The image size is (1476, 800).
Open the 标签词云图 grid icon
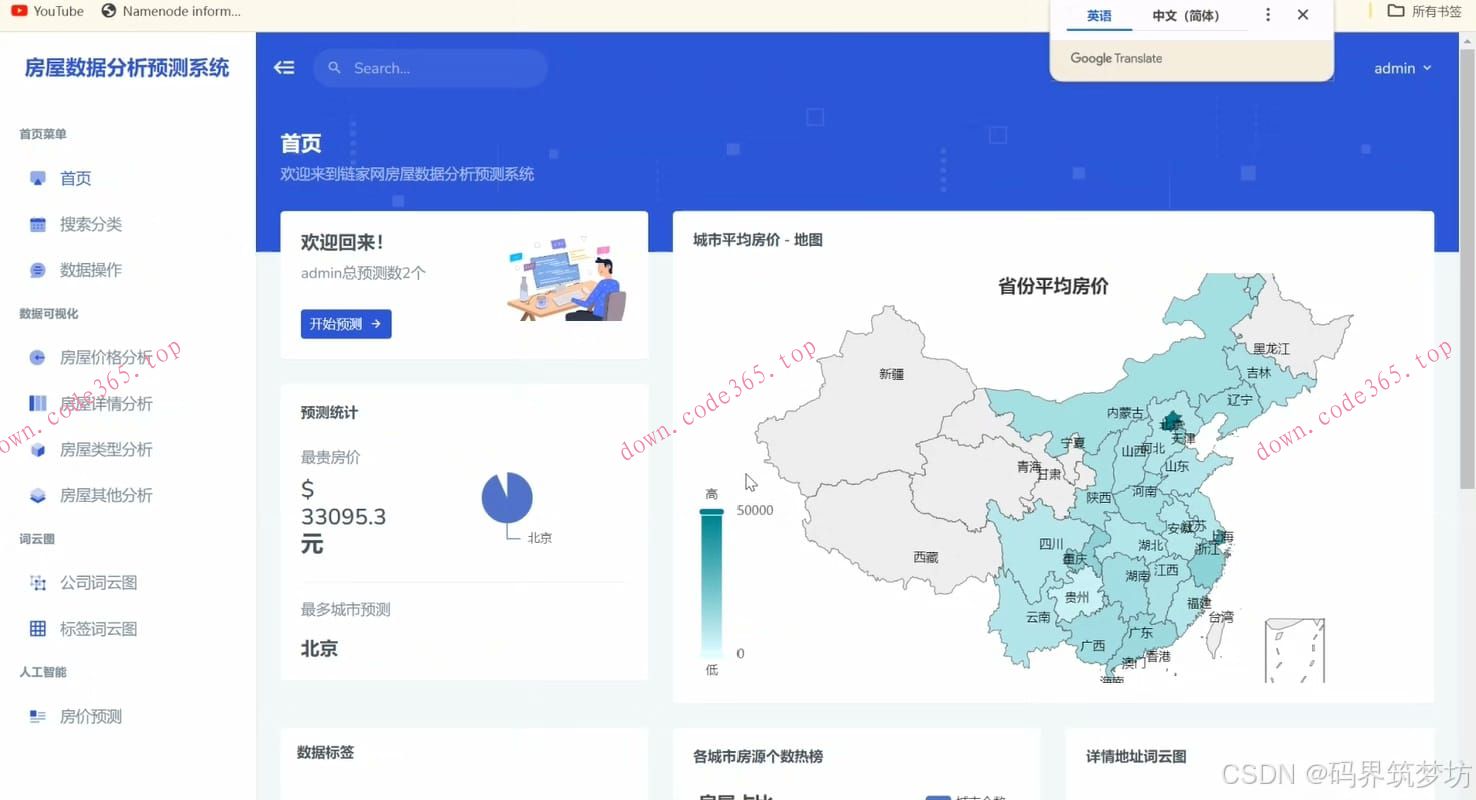pyautogui.click(x=37, y=628)
